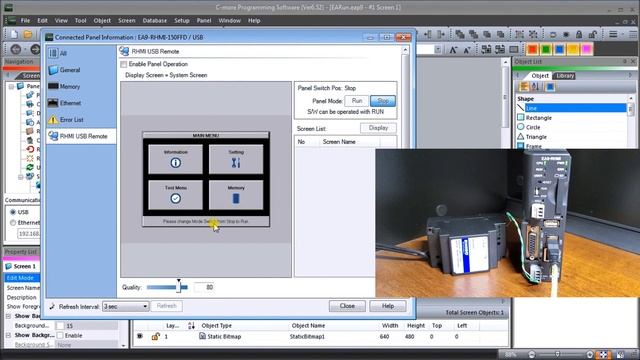The height and width of the screenshot is (360, 640).
Task: Select Triangle in Shape list
Action: click(x=536, y=137)
